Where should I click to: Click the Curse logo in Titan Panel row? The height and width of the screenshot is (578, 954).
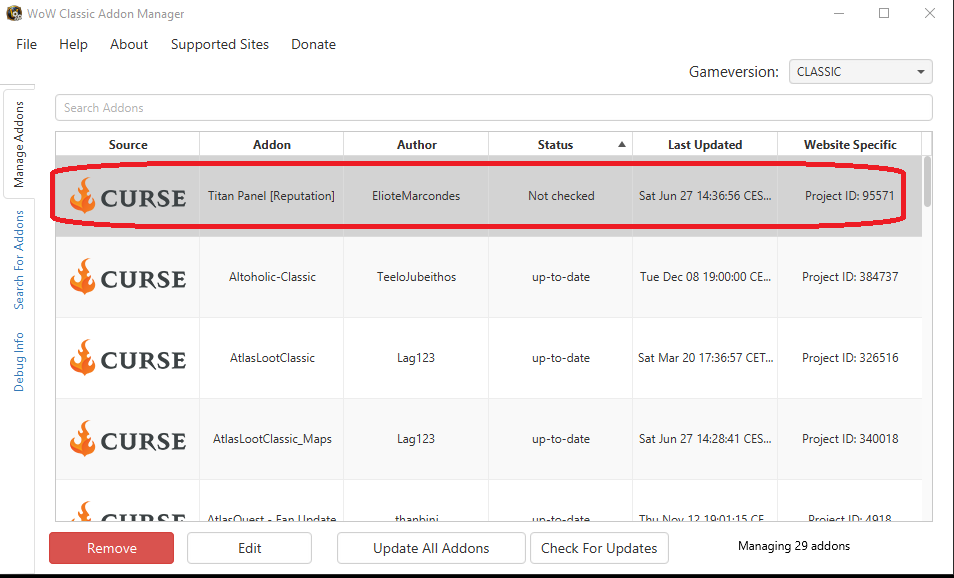pyautogui.click(x=128, y=196)
